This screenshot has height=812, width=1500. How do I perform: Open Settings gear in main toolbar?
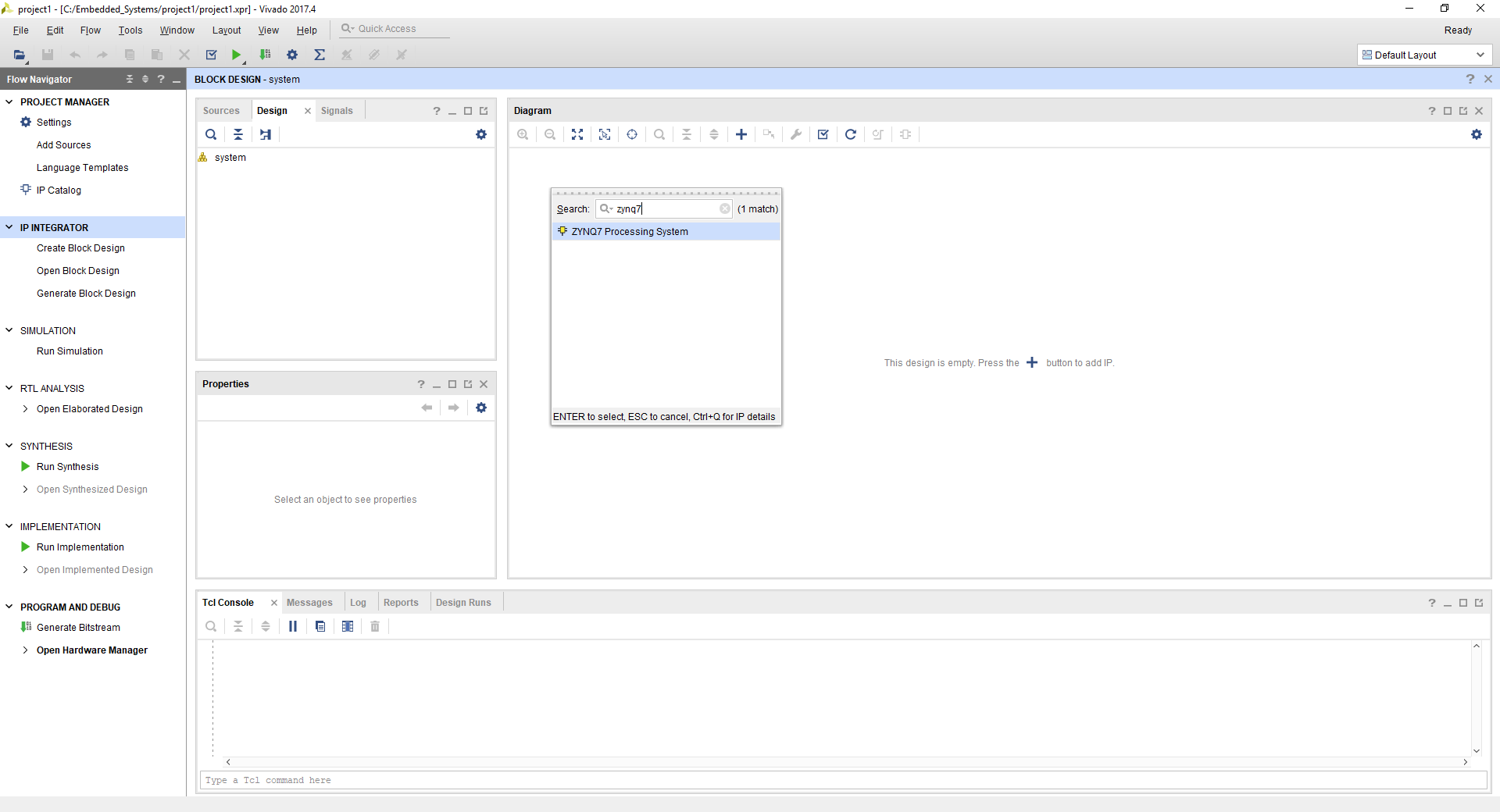292,55
